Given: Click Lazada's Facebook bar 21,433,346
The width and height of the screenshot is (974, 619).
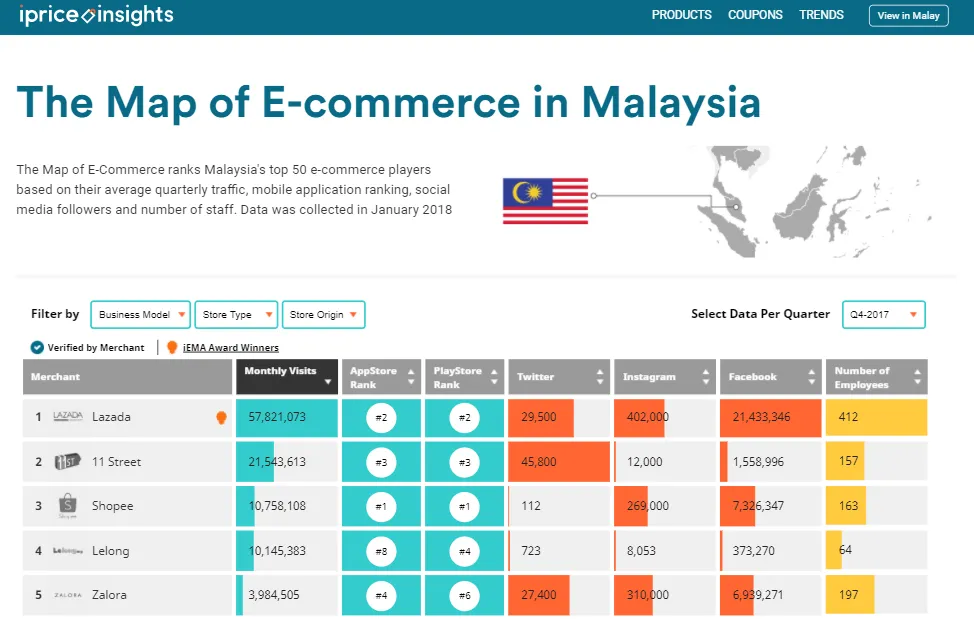Looking at the screenshot, I should [x=770, y=417].
